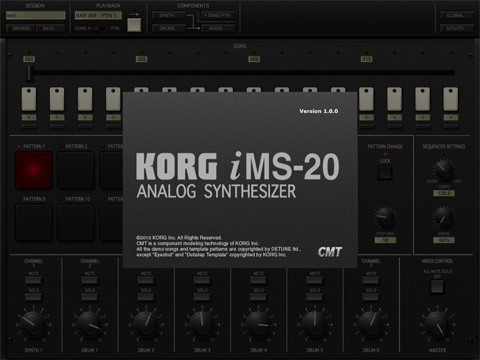Image resolution: width=480 pixels, height=360 pixels.
Task: Mute channel 1 SYNTH 1
Action: (33, 280)
